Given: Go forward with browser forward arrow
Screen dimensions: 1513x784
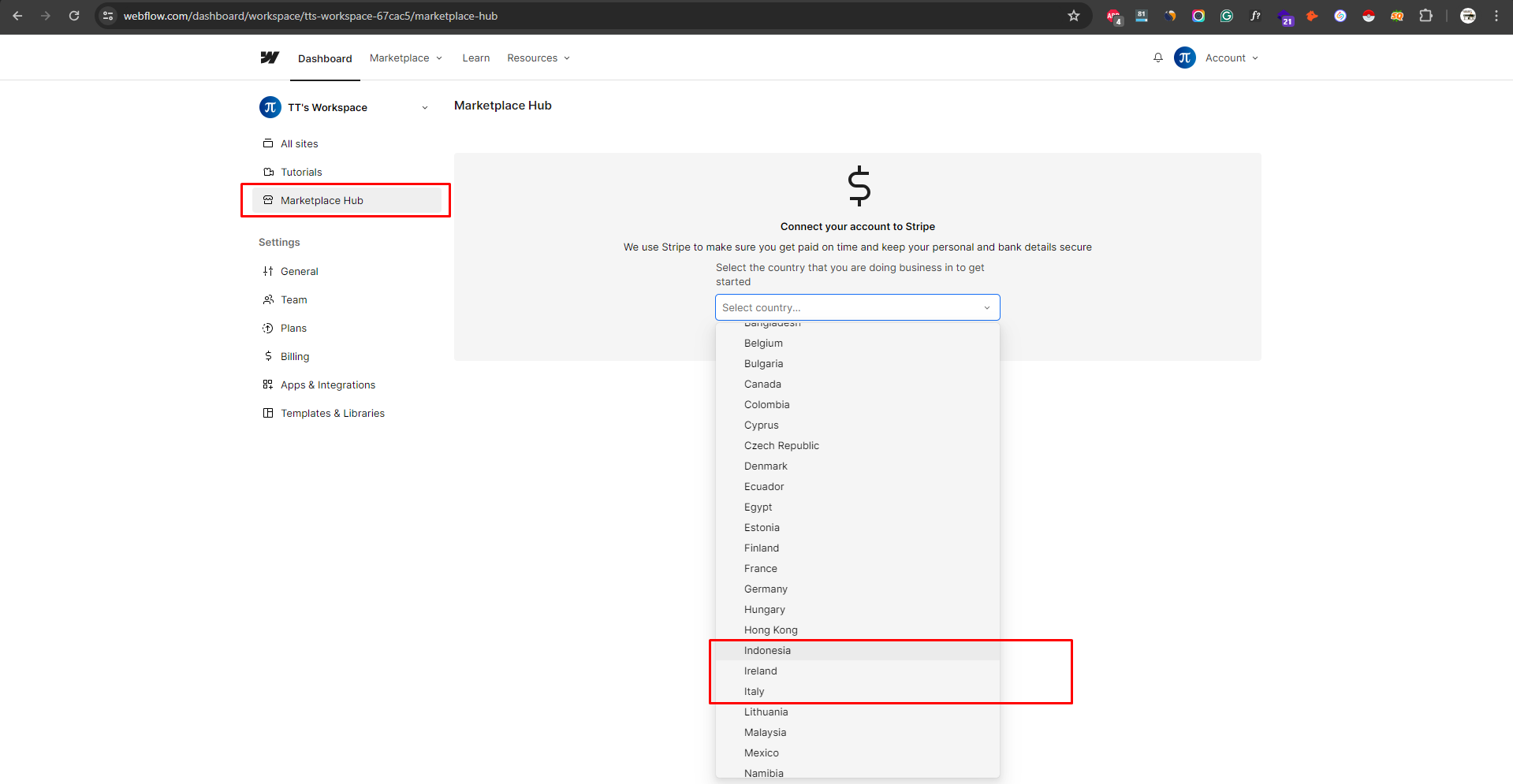Looking at the screenshot, I should pos(46,16).
